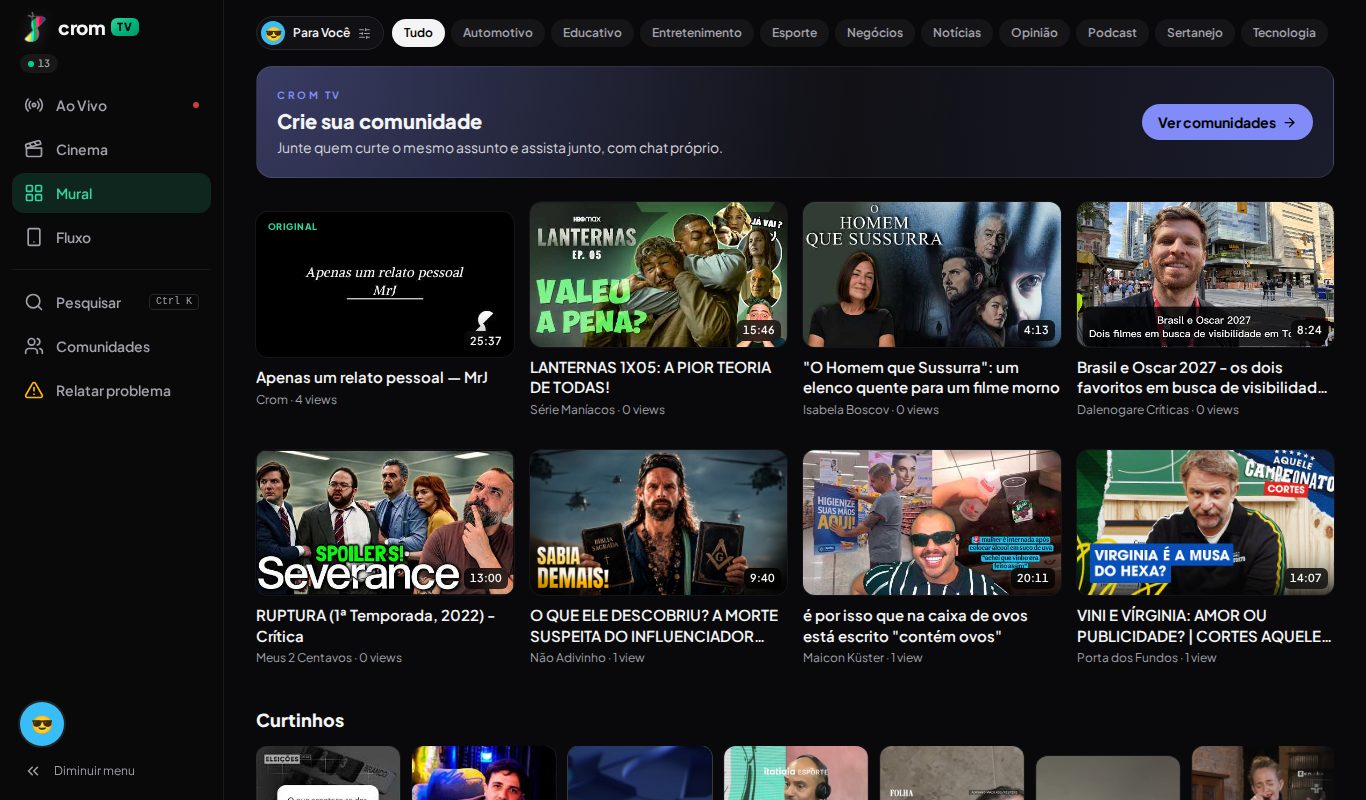This screenshot has width=1366, height=800.
Task: Open Ao Vivo live broadcast icon
Action: [x=34, y=105]
